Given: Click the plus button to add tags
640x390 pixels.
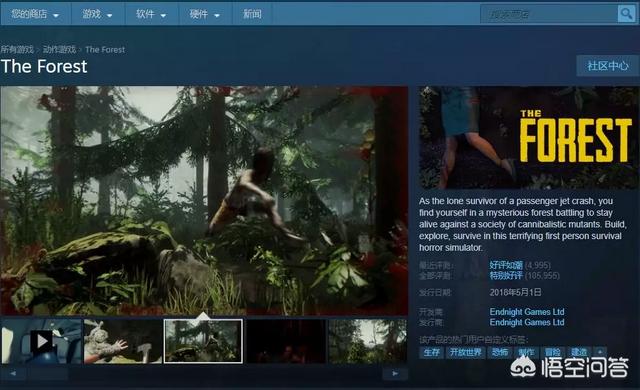Looking at the screenshot, I should (600, 352).
